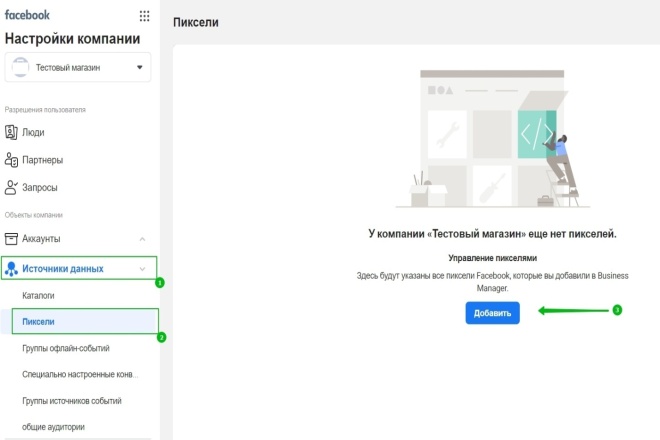Click the Партнеры partners icon
660x440 pixels.
click(11, 160)
